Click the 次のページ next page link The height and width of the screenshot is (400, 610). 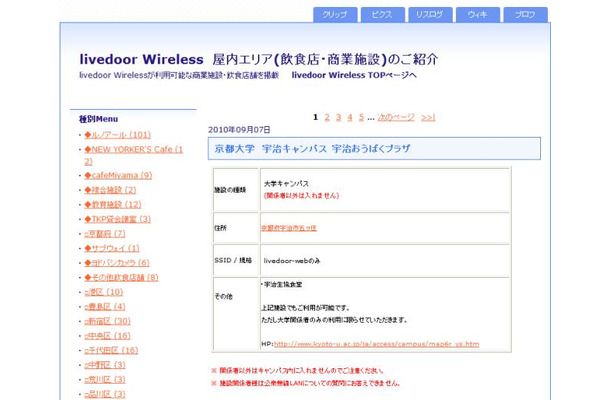[x=396, y=117]
